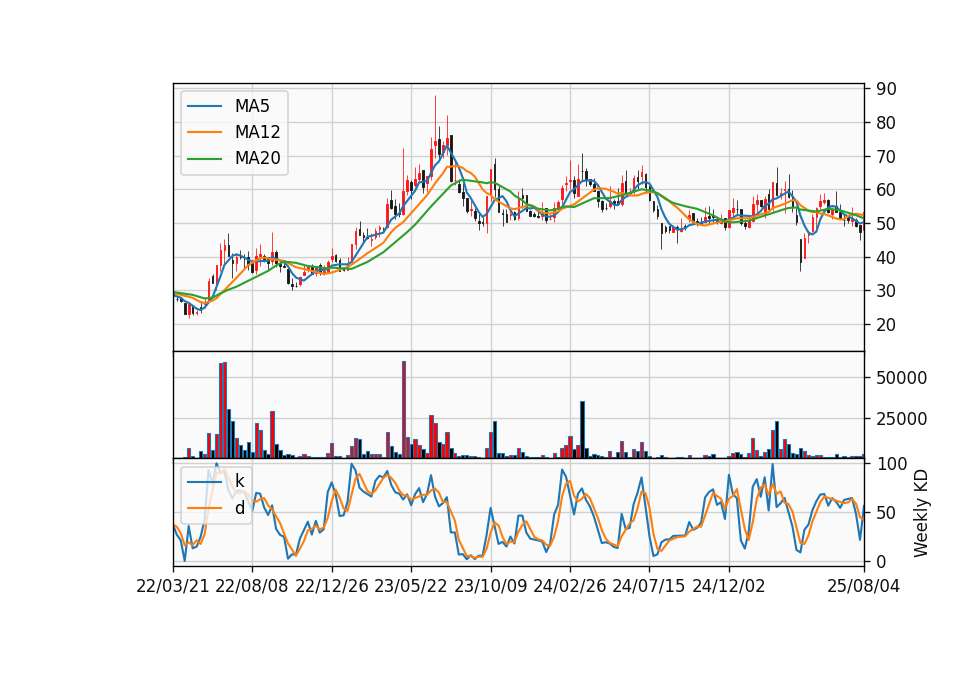Click the 22/08/08 date tick label
This screenshot has width=960, height=690.
252,586
